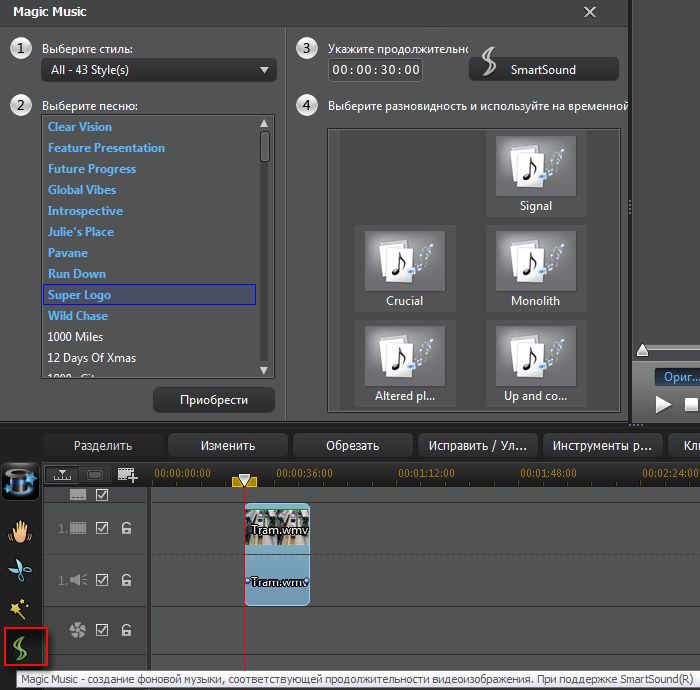The height and width of the screenshot is (690, 700).
Task: Open the Magic Music tool in the sidebar
Action: coord(22,650)
